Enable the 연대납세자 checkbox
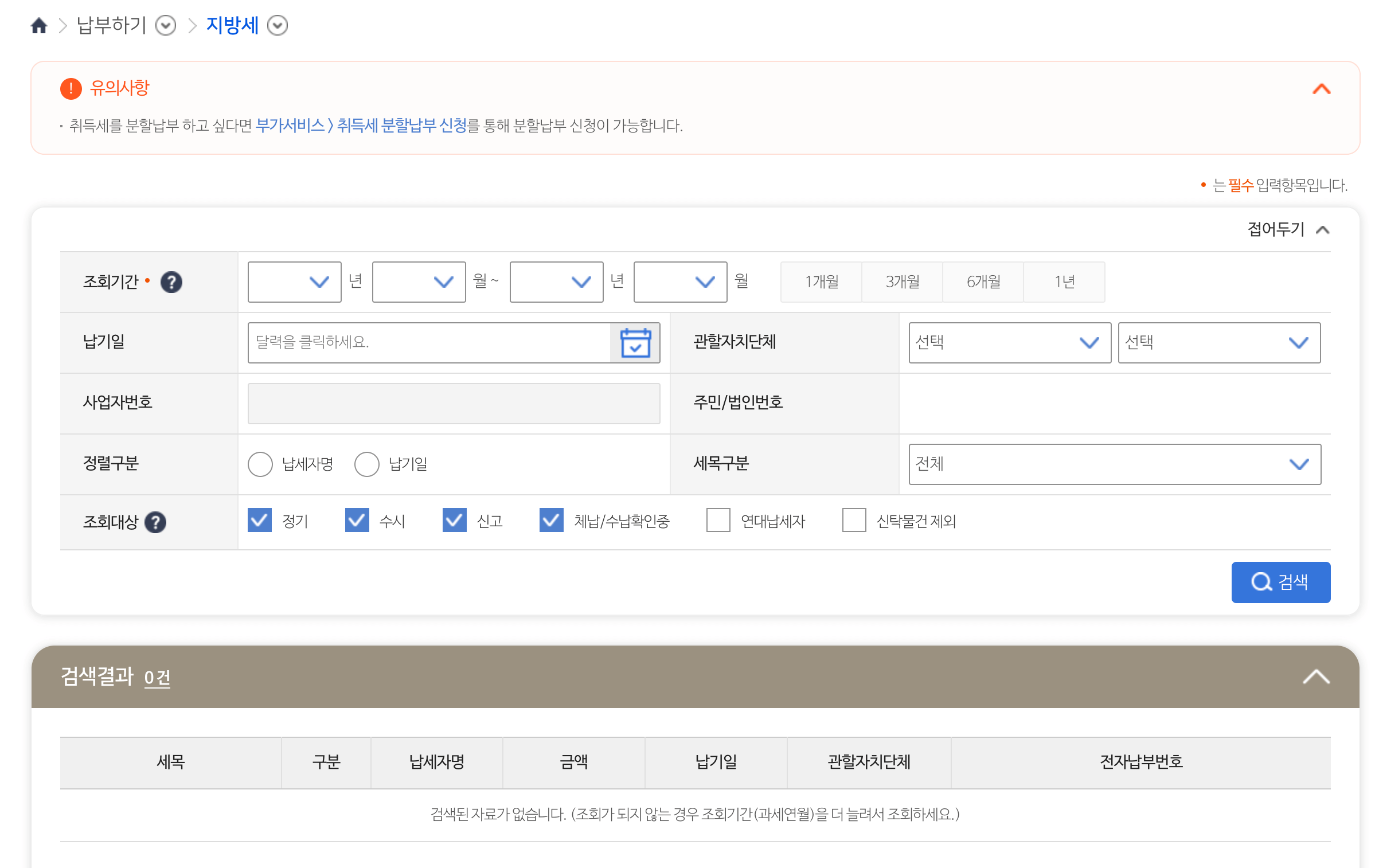 click(717, 521)
